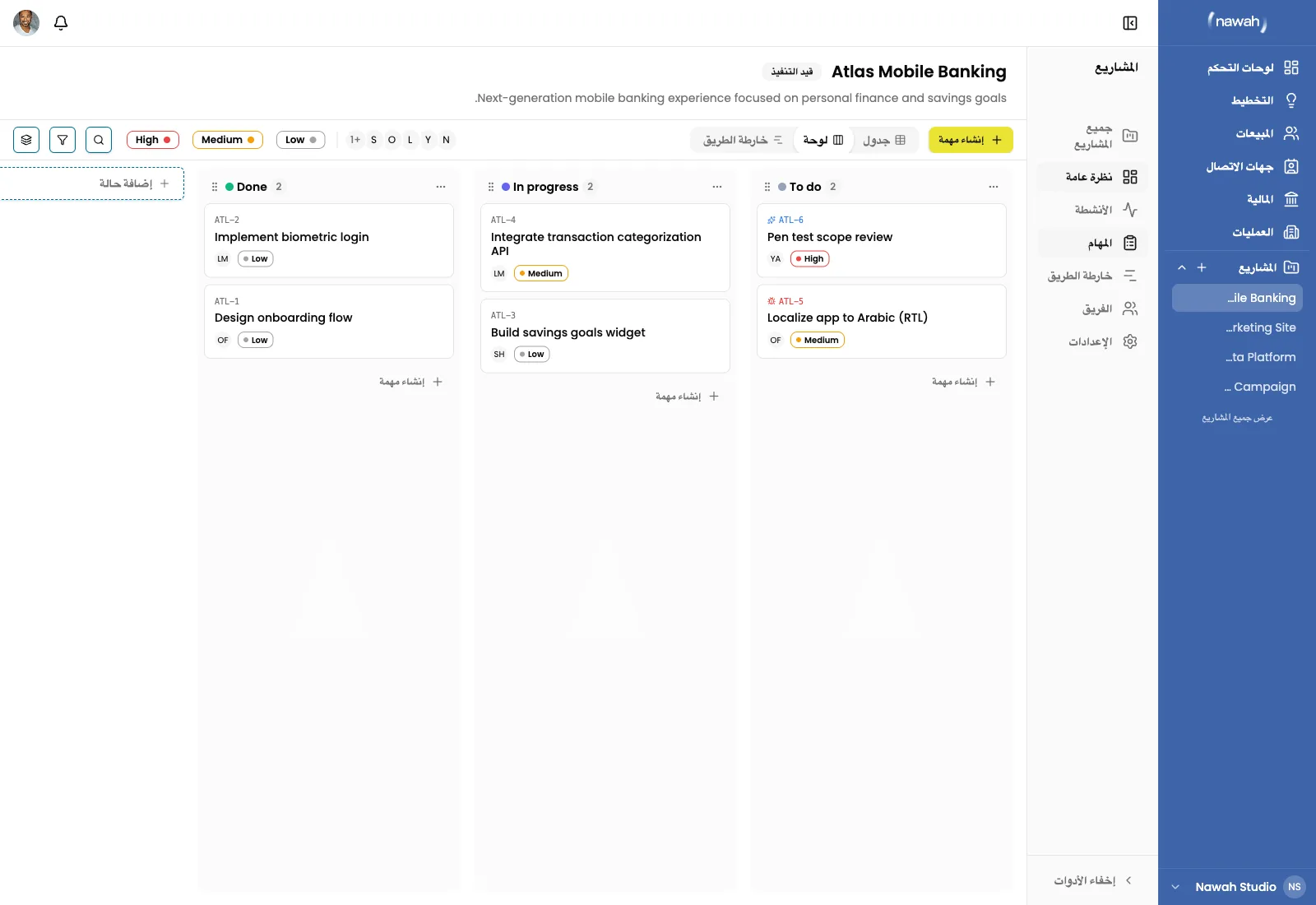
Task: Toggle the Low priority filter
Action: 301,140
